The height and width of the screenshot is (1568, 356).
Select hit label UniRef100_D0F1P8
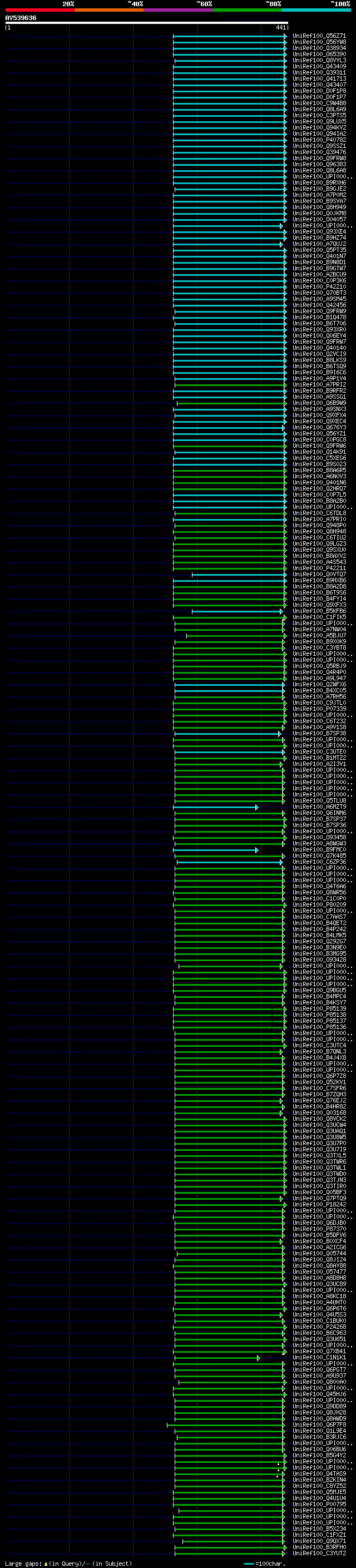click(319, 91)
